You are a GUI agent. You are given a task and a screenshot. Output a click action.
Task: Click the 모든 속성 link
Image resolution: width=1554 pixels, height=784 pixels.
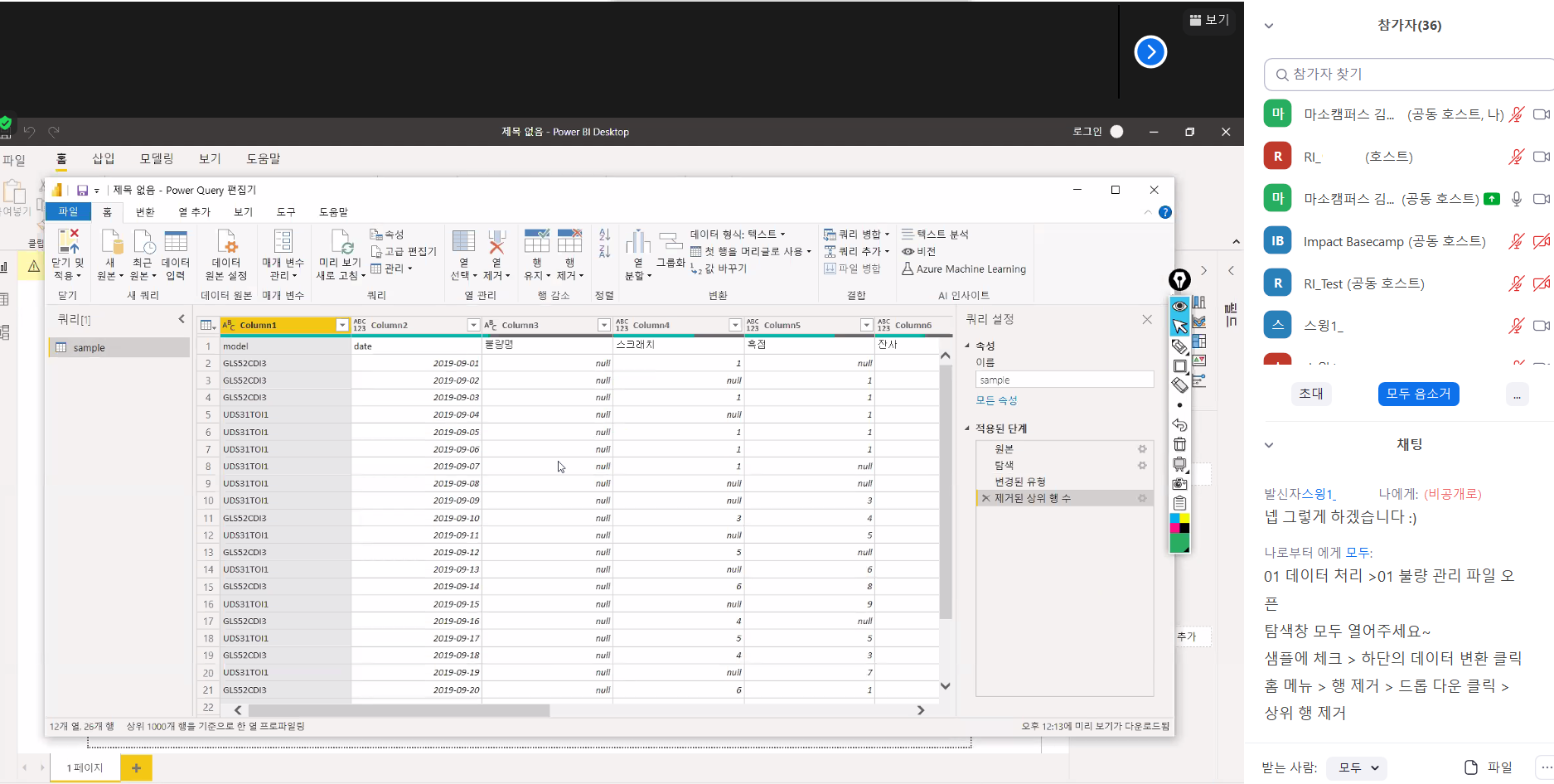tap(996, 400)
